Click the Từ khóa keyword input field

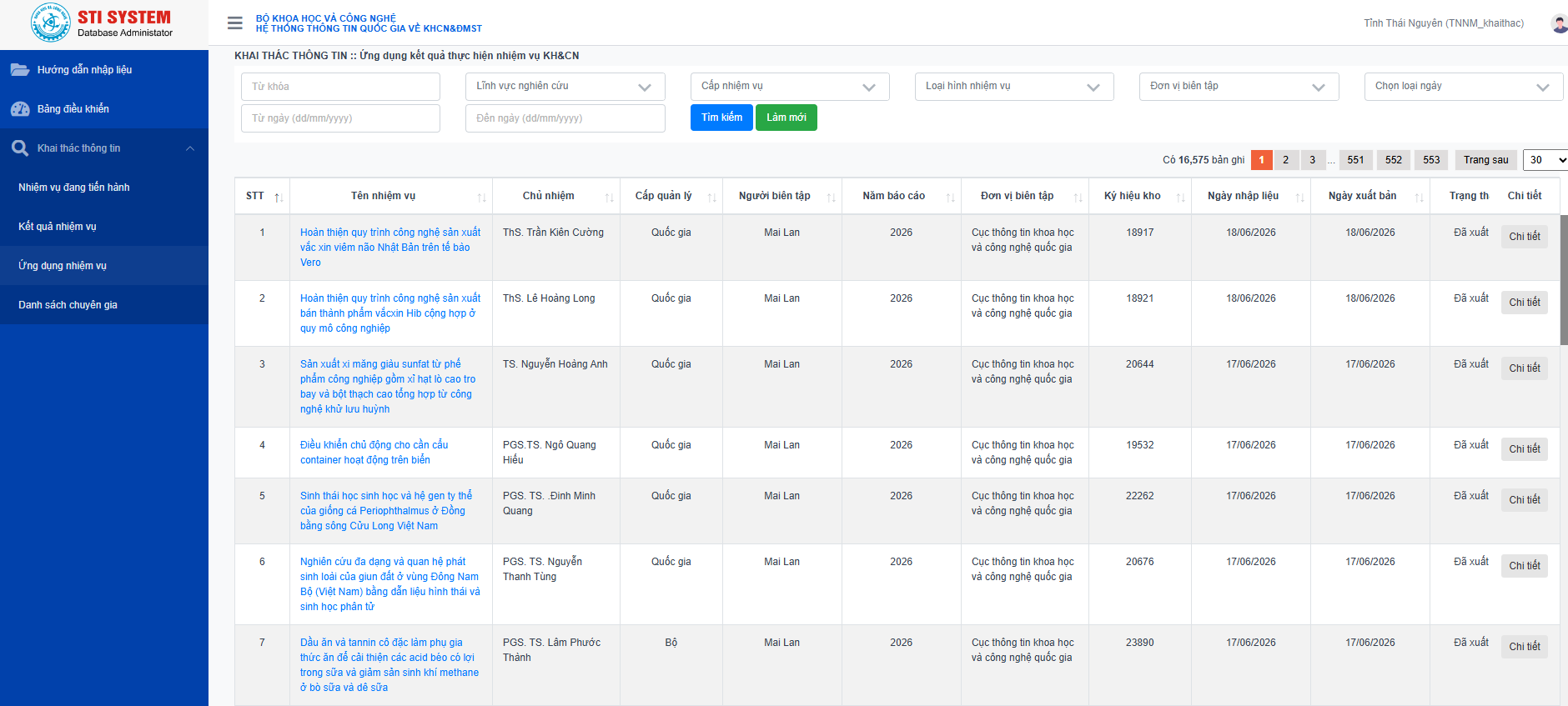(x=340, y=87)
